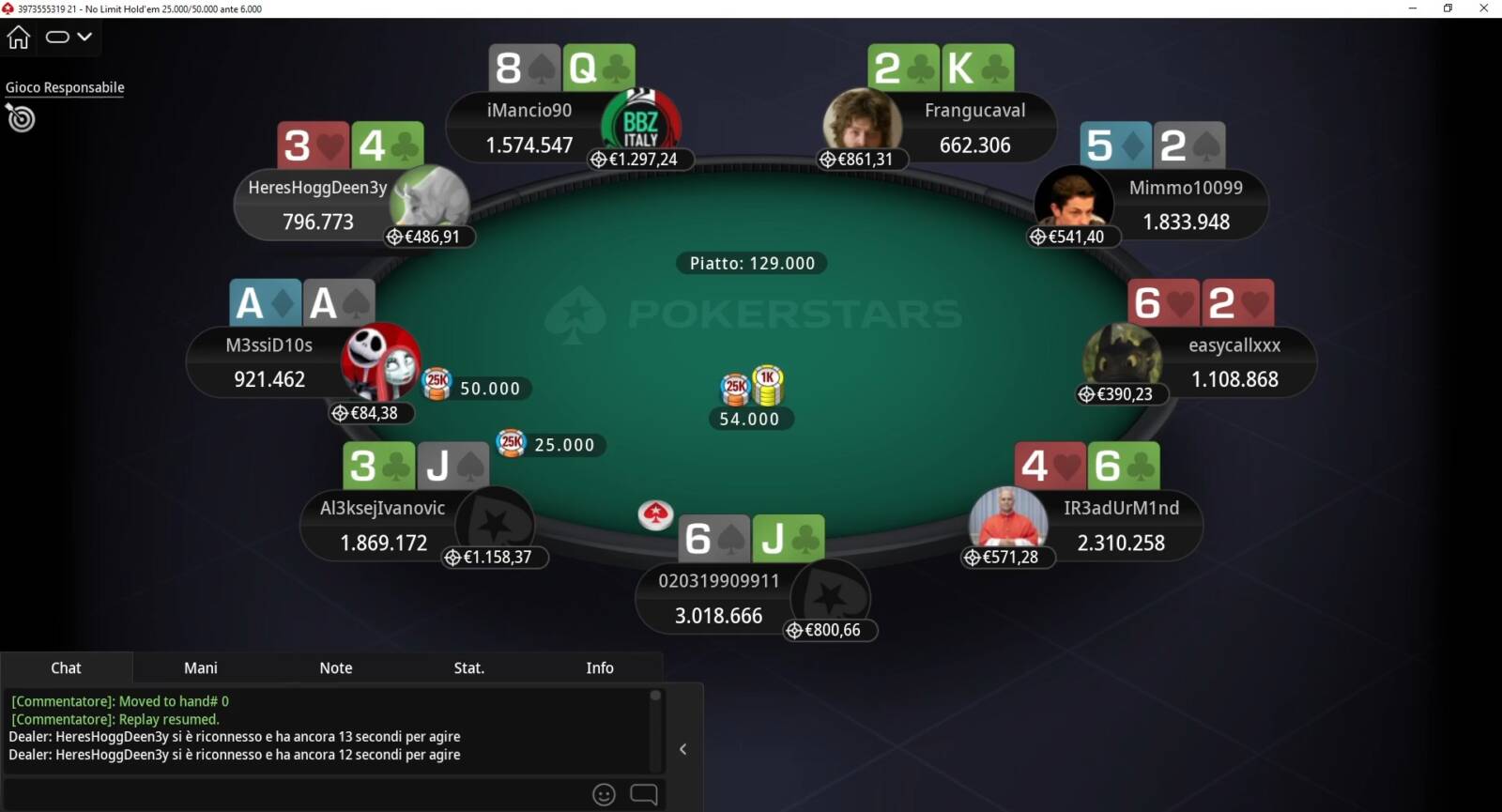Click the bounty icon next to €84,38

tap(341, 413)
